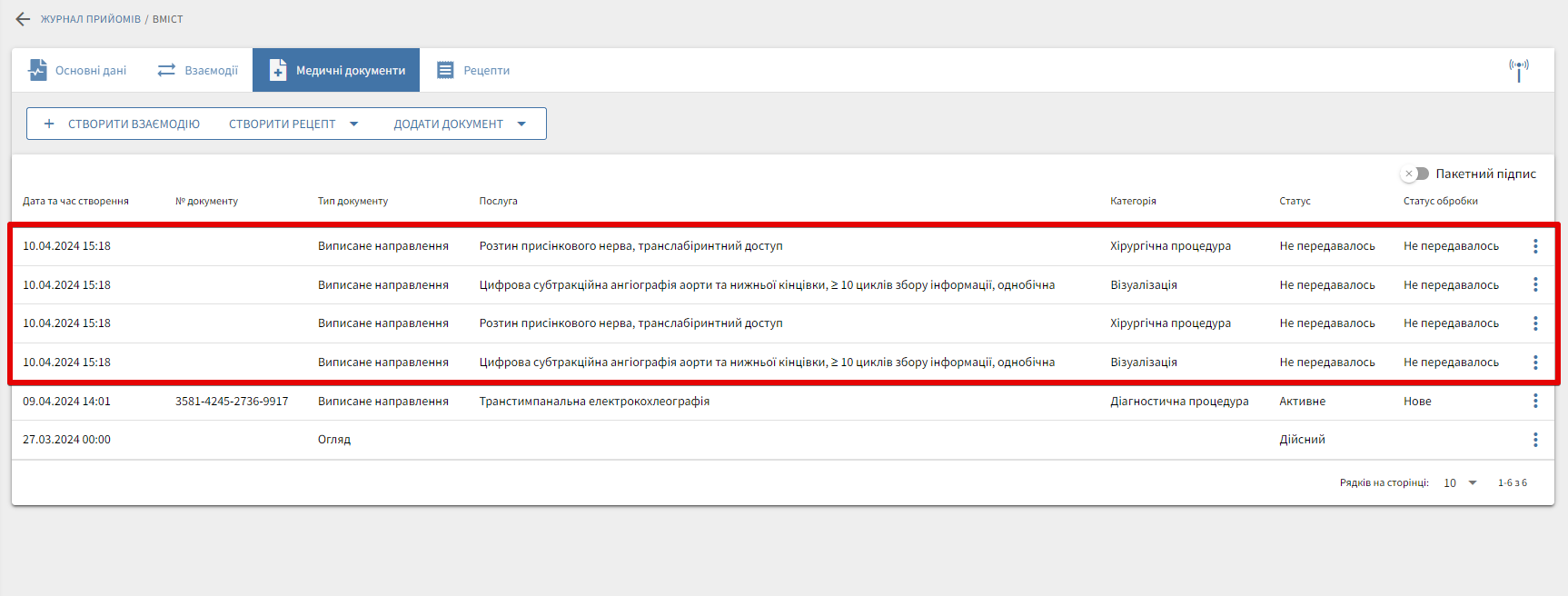Screen dimensions: 1568x596
Task: Expand the Створити рецепт dropdown arrow
Action: tap(354, 124)
